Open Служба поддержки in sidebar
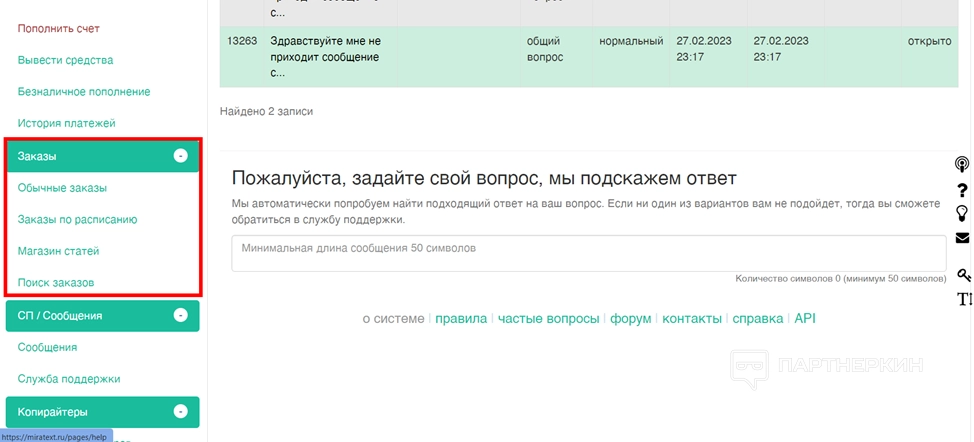The height and width of the screenshot is (442, 974). tap(69, 379)
